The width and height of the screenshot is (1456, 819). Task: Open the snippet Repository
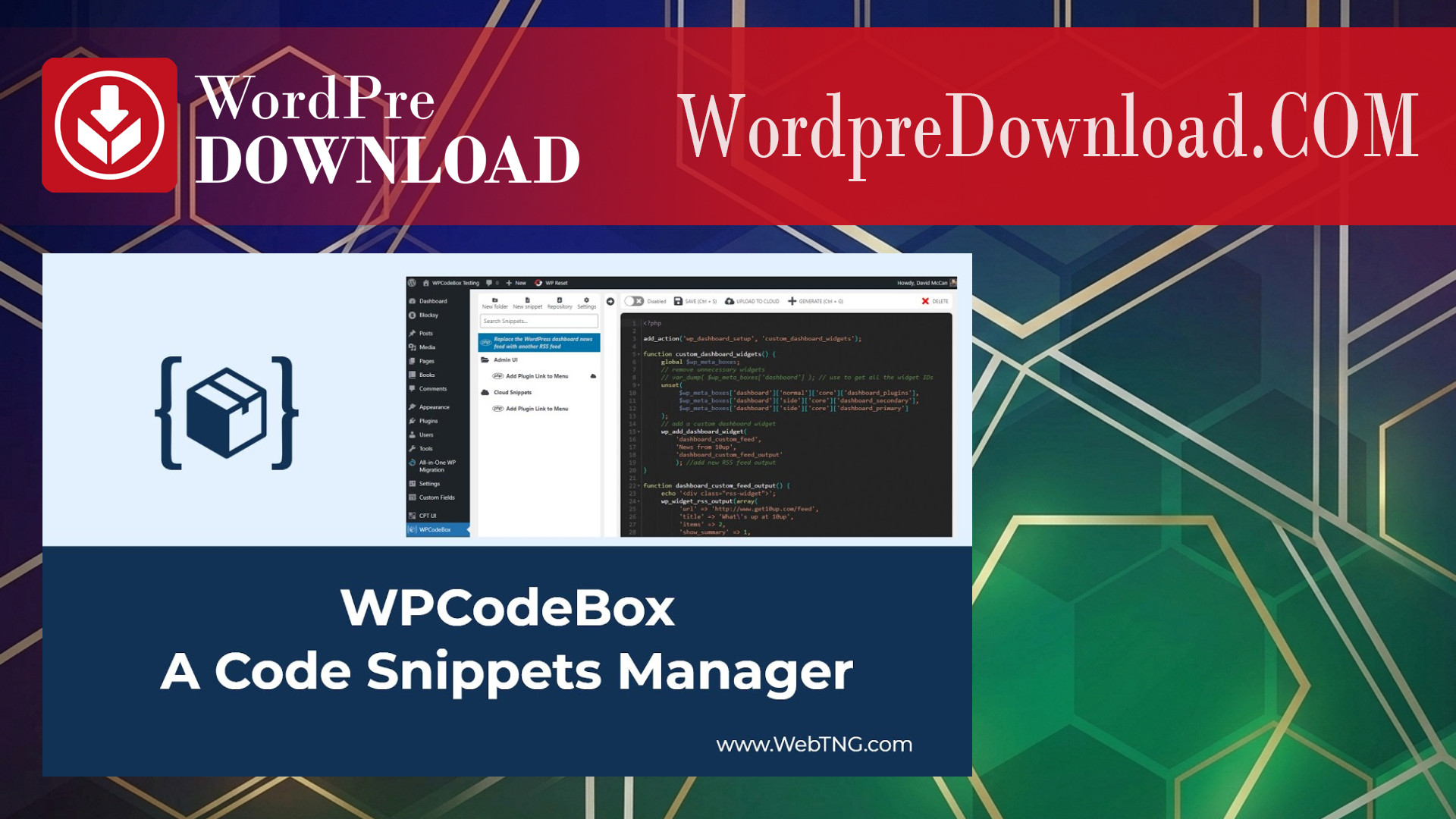point(560,303)
